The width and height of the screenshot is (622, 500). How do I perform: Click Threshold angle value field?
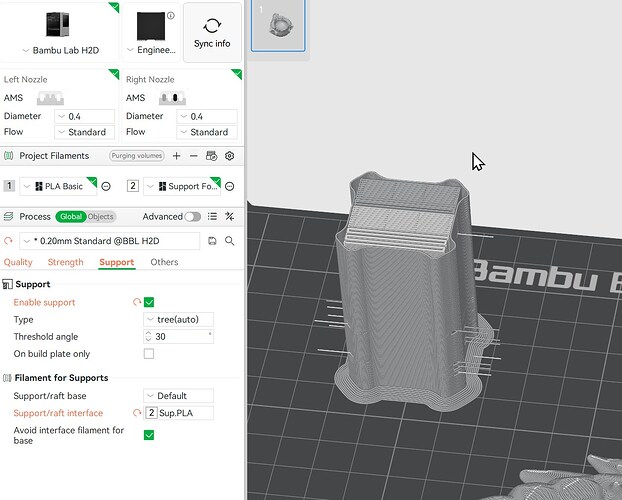click(x=179, y=337)
